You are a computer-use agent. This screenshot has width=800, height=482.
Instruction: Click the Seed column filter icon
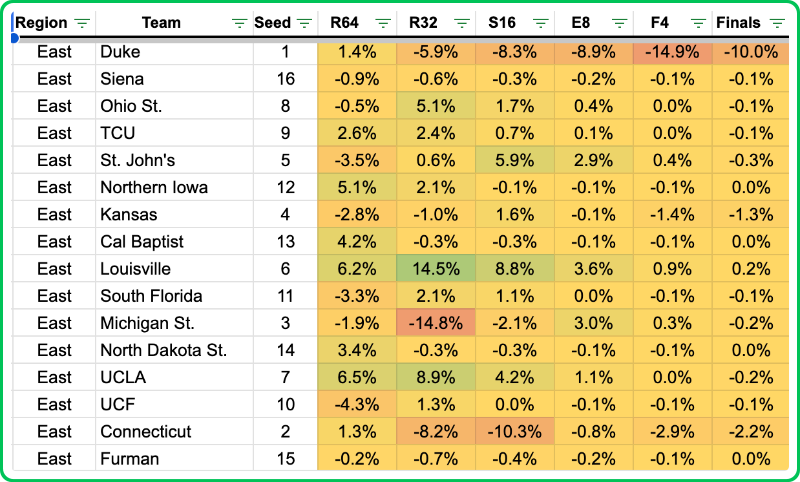click(303, 23)
